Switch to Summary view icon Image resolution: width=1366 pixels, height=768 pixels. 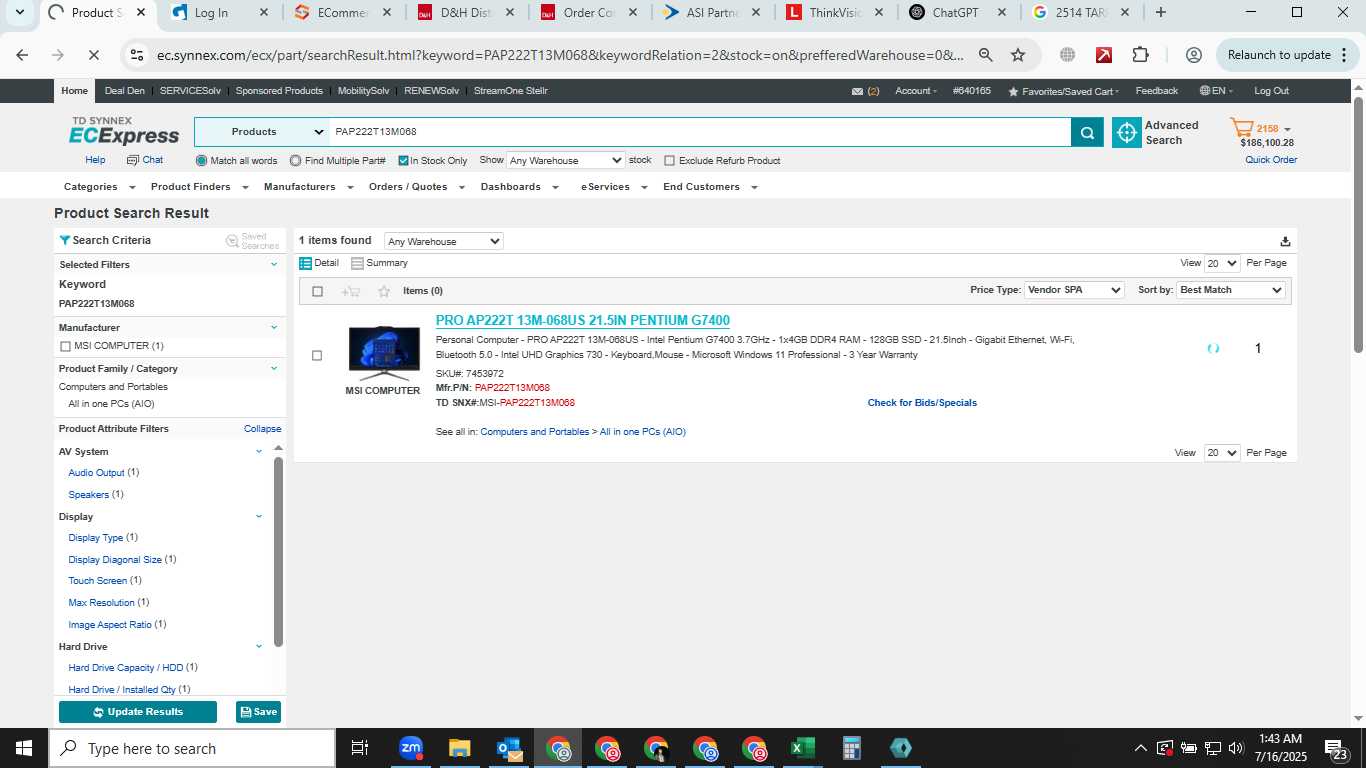click(357, 263)
